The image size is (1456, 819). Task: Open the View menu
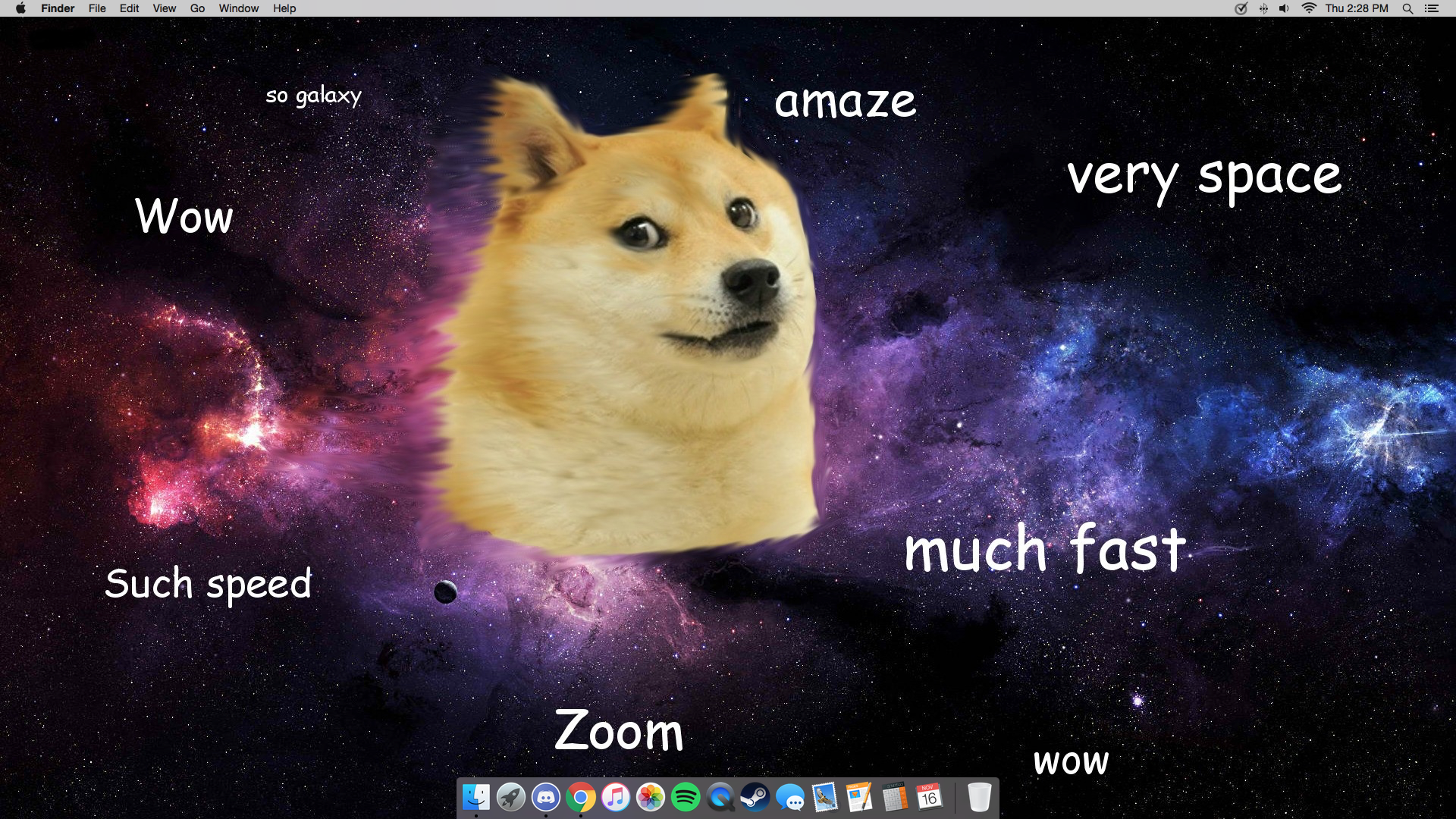pos(164,8)
